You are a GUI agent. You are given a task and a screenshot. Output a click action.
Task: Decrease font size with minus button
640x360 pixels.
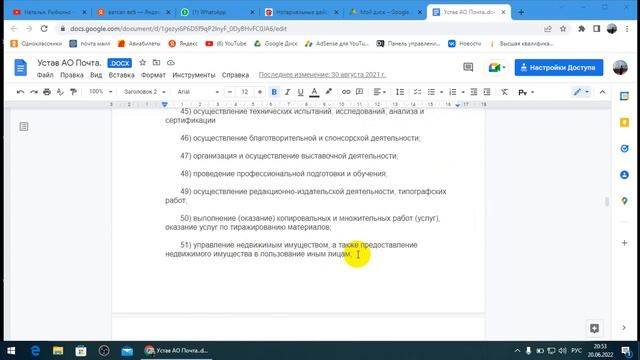click(x=230, y=92)
